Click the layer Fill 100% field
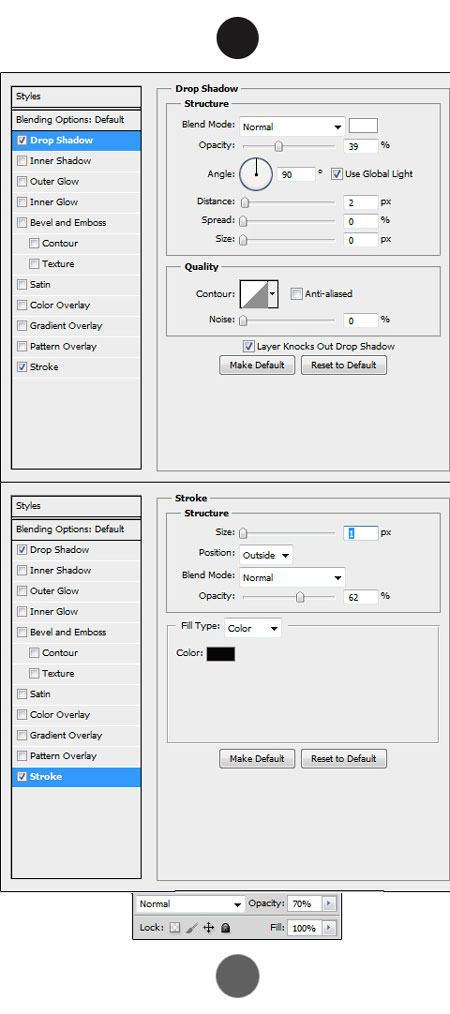450x1014 pixels. tap(305, 927)
